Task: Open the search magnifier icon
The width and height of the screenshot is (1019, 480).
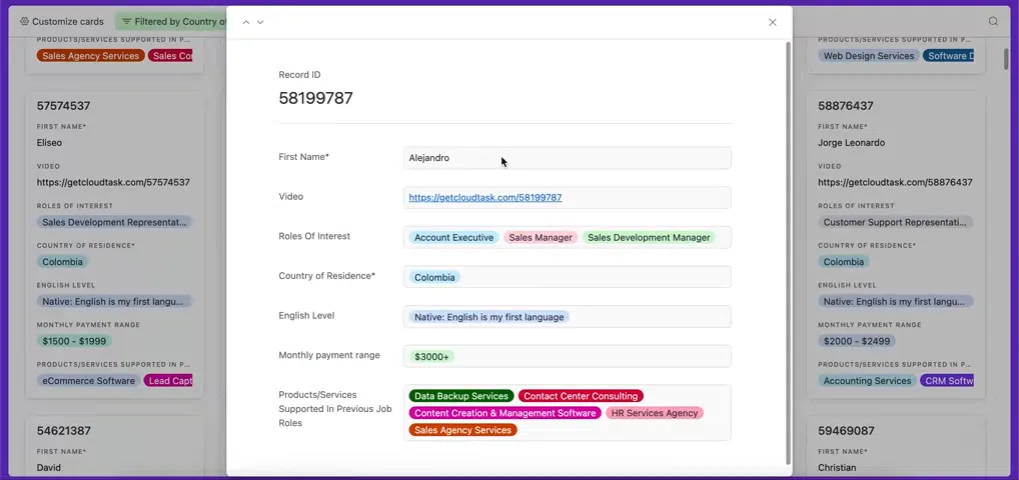Action: (x=993, y=21)
